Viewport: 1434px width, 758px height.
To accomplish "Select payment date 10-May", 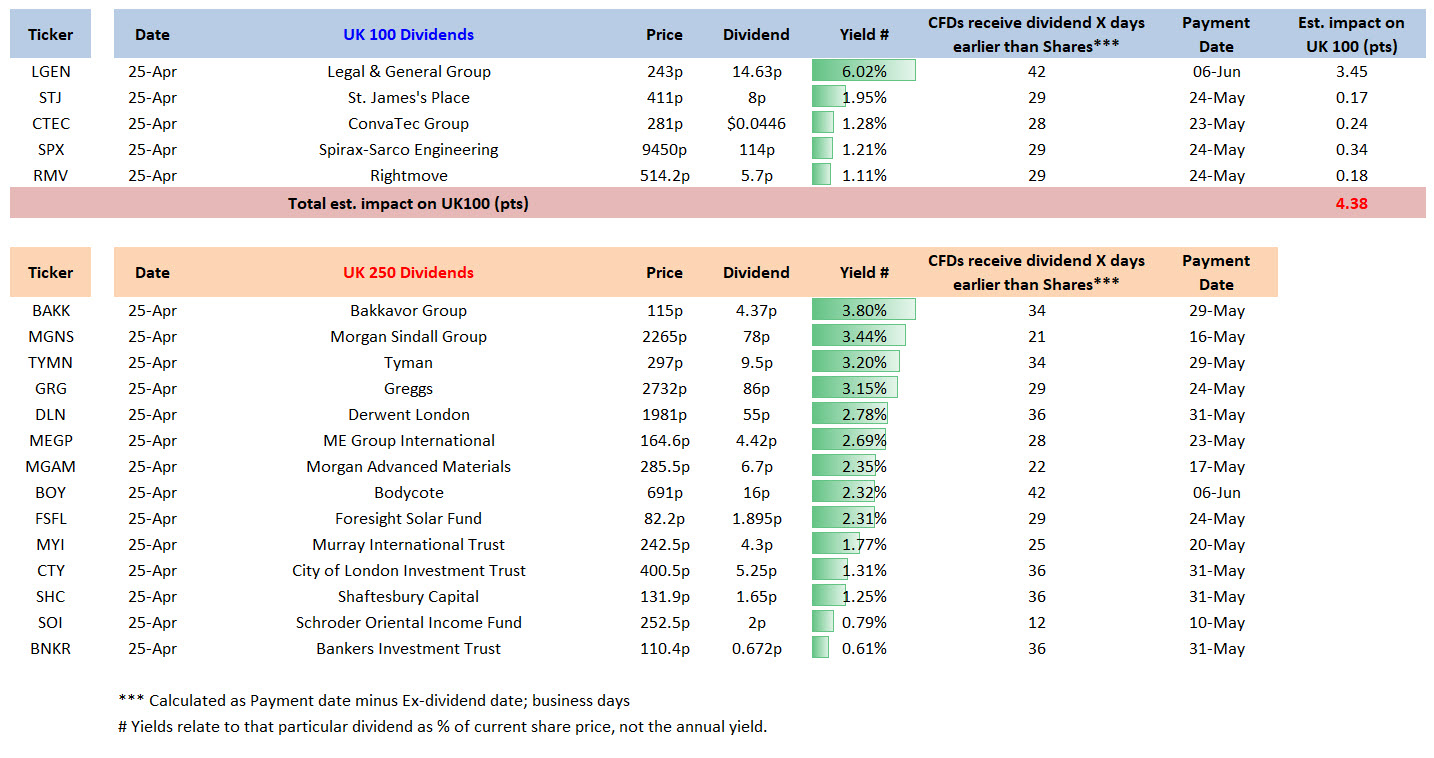I will coord(1216,622).
